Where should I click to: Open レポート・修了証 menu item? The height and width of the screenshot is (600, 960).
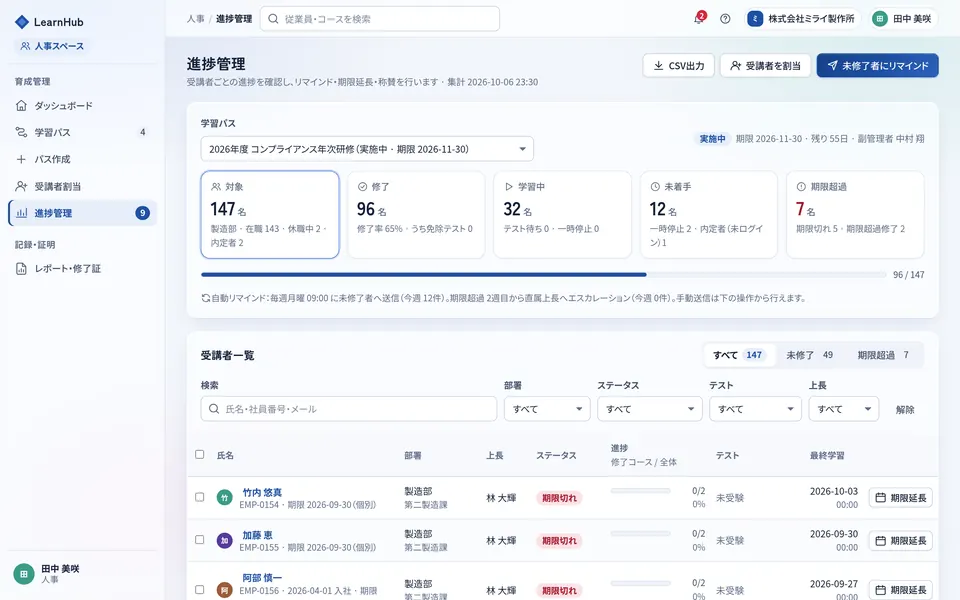[83, 269]
